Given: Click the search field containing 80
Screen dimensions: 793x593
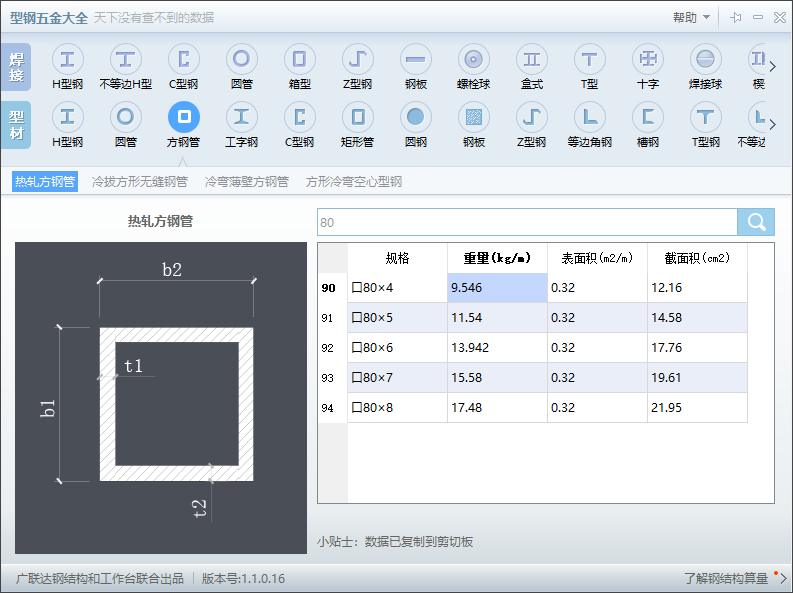Looking at the screenshot, I should coord(526,222).
